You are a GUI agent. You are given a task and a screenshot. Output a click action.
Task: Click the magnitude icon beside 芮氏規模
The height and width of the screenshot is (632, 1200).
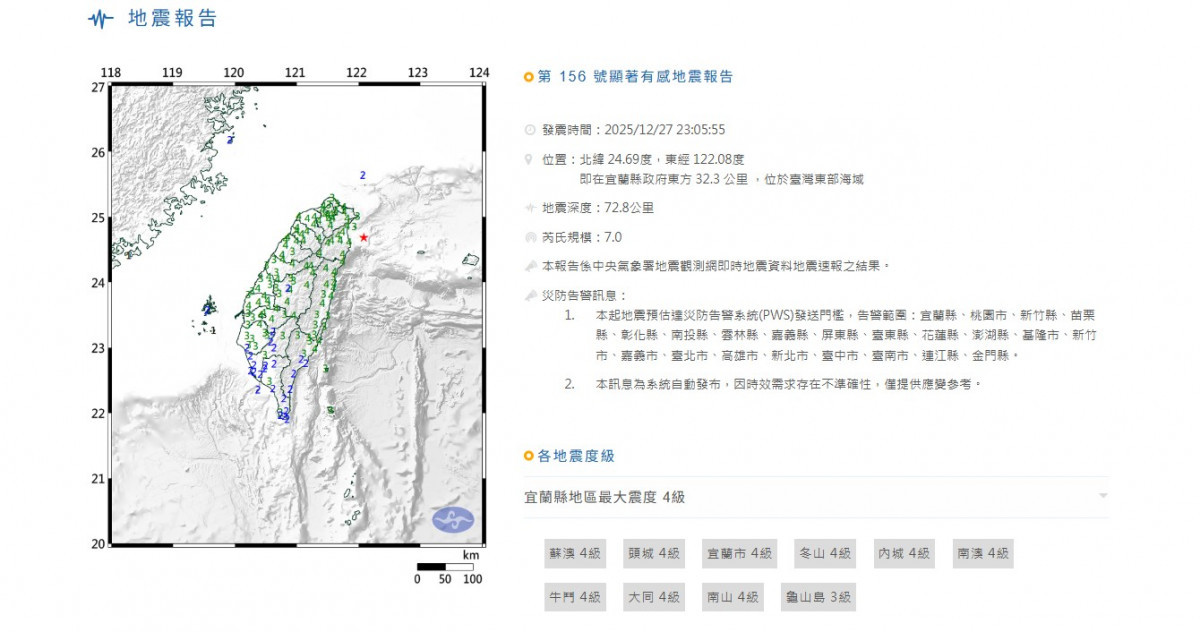pos(529,237)
